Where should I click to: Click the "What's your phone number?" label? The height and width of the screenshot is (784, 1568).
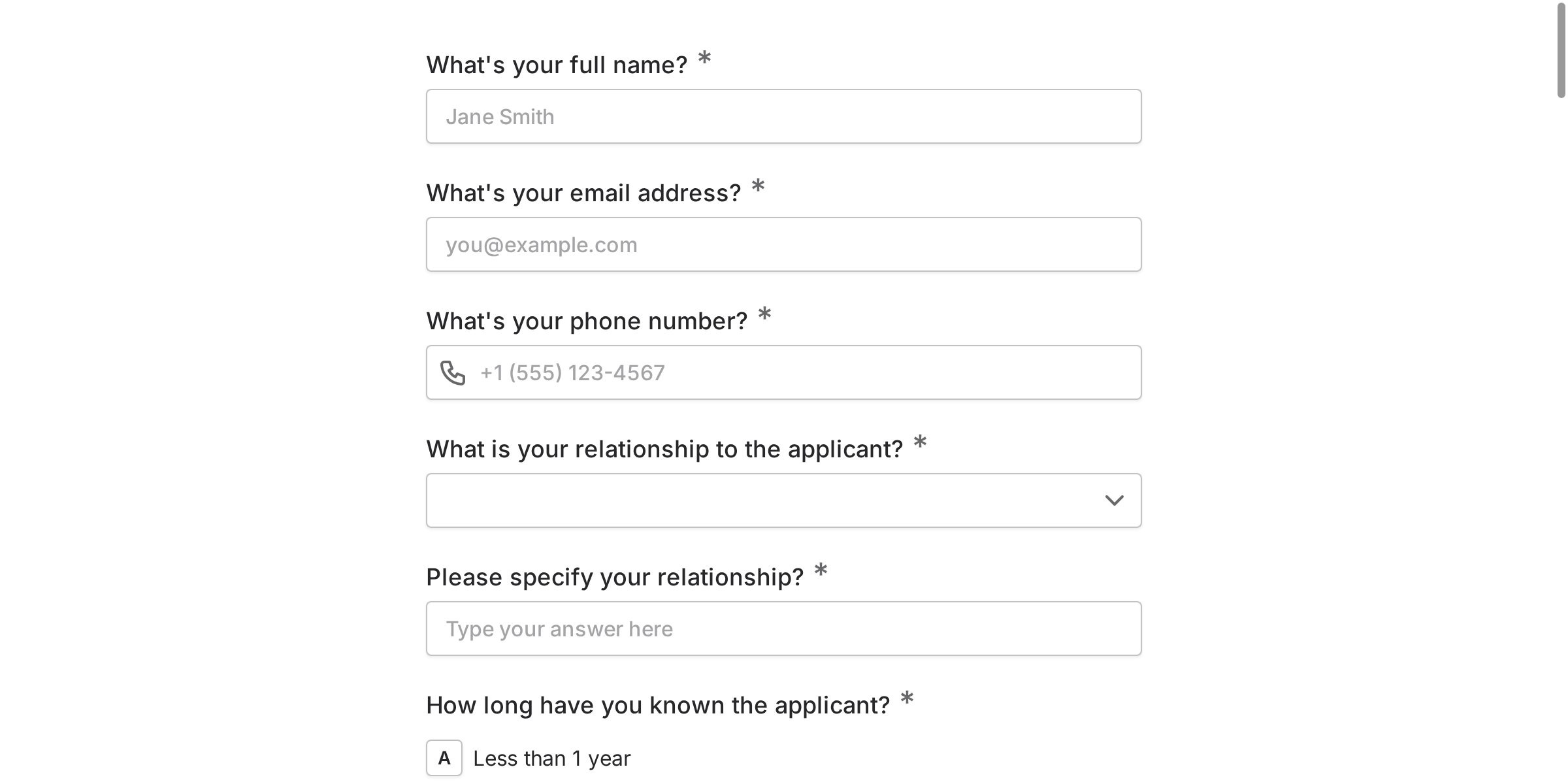(587, 321)
